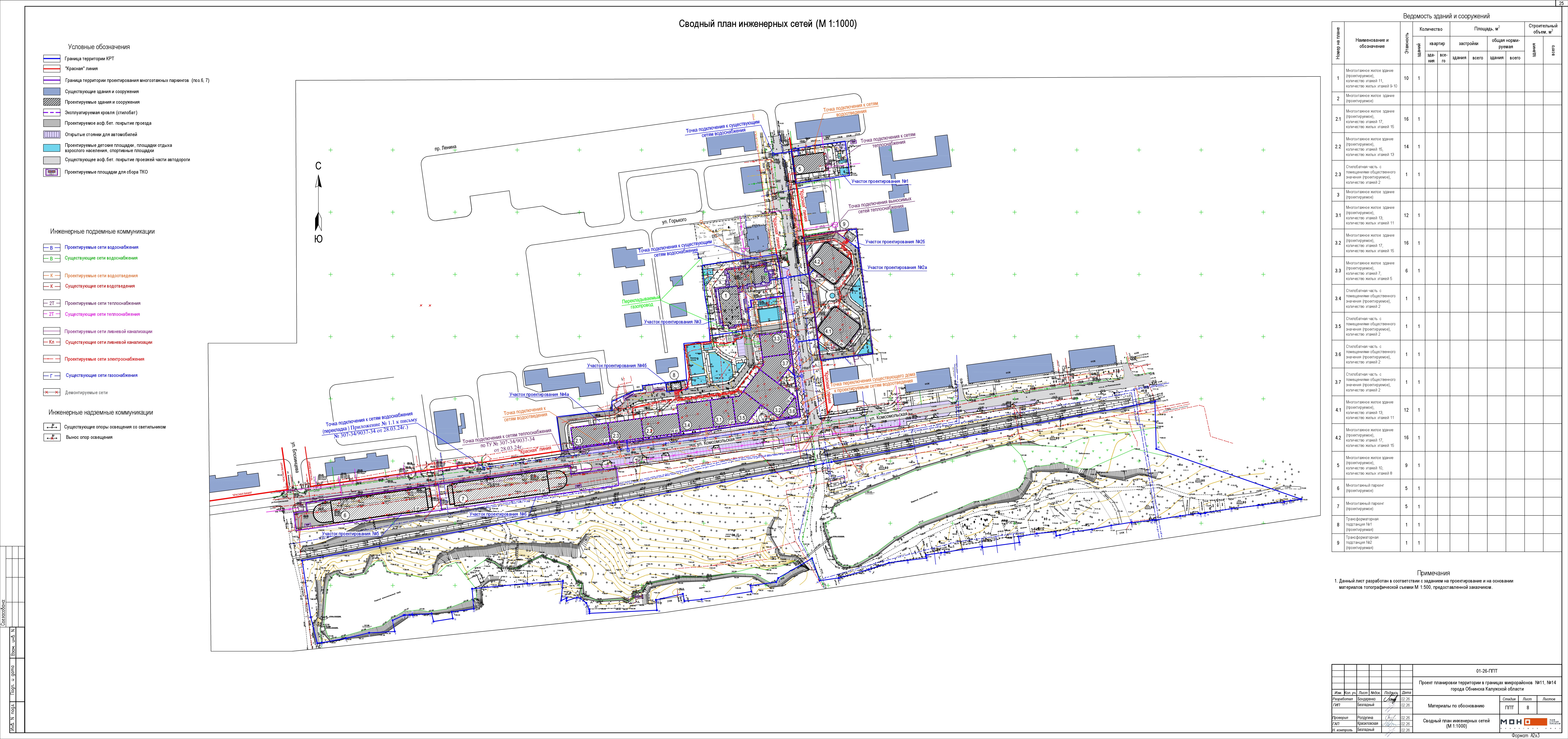
Task: Click the blue existing buildings legend swatch
Action: [x=52, y=91]
